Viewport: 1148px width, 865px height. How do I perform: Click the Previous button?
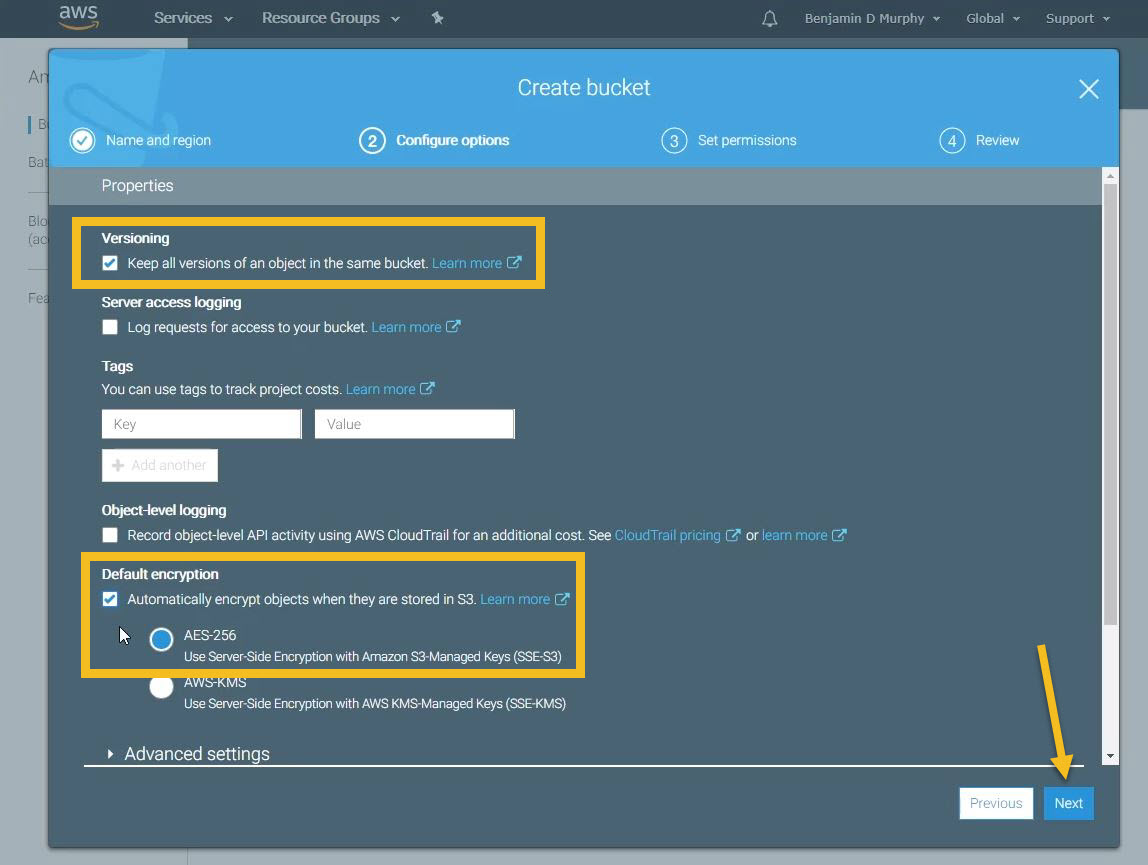996,803
